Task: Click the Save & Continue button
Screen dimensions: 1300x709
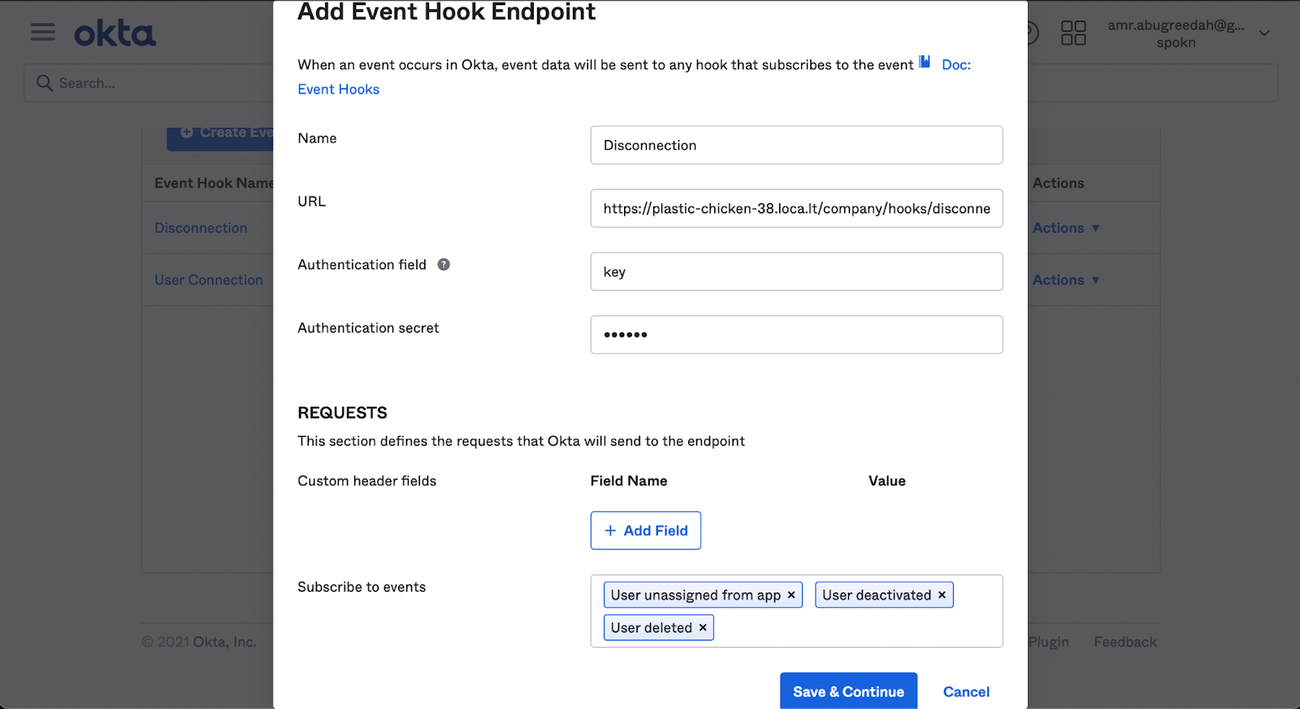Action: point(848,691)
